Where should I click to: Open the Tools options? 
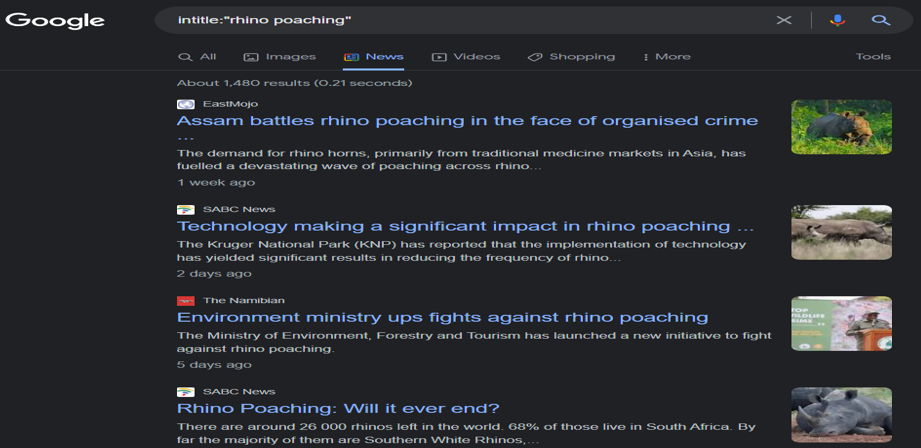click(x=872, y=57)
